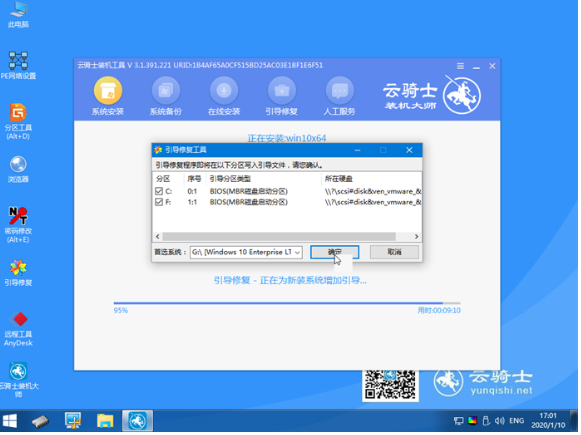
Task: Launch 远程工具 AnyDesk desktop icon
Action: pos(18,329)
